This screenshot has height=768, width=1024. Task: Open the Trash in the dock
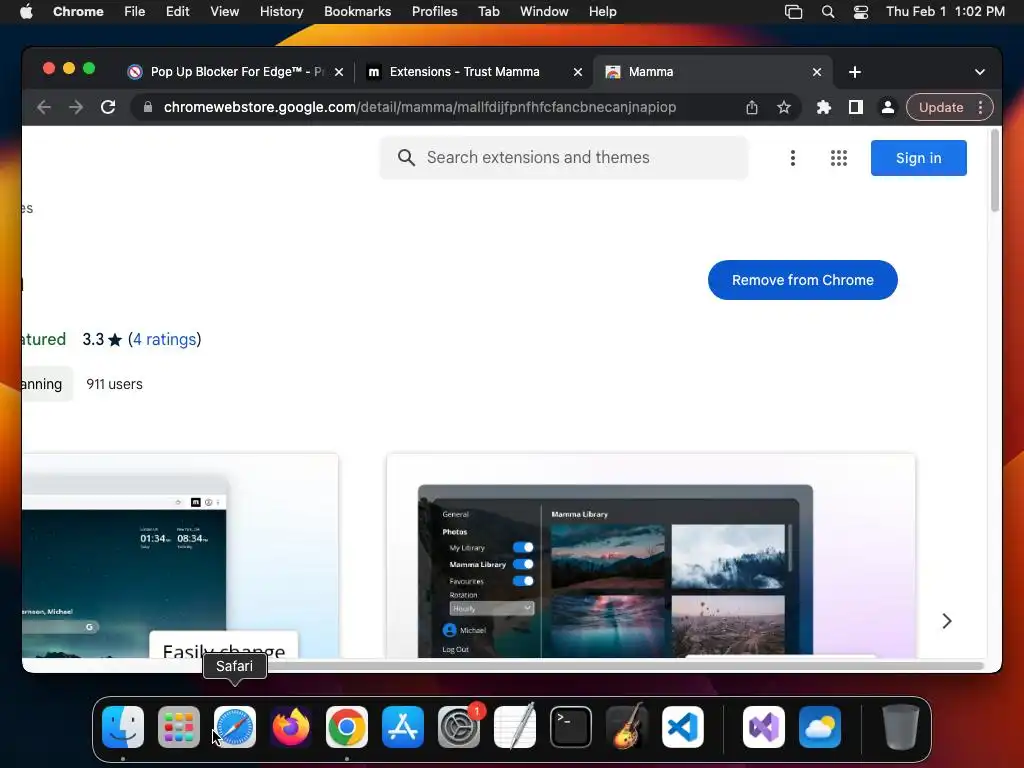[x=901, y=727]
